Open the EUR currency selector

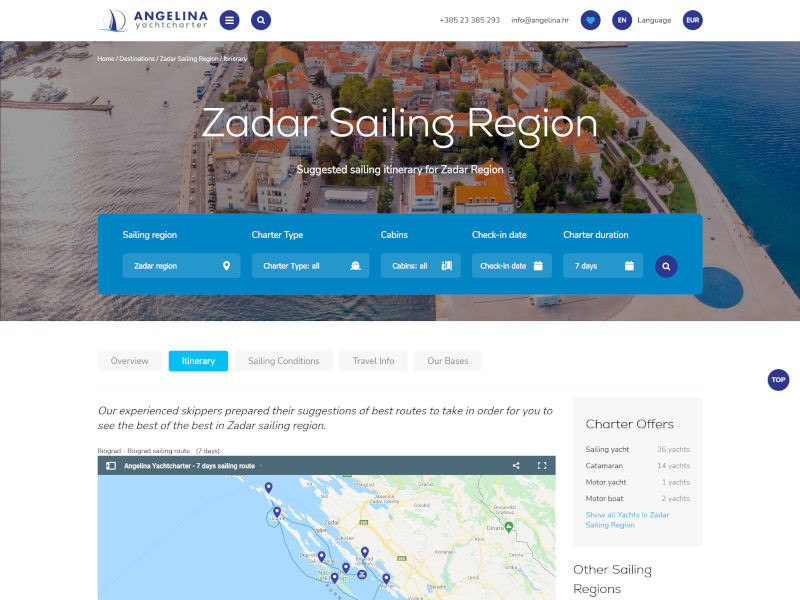692,20
